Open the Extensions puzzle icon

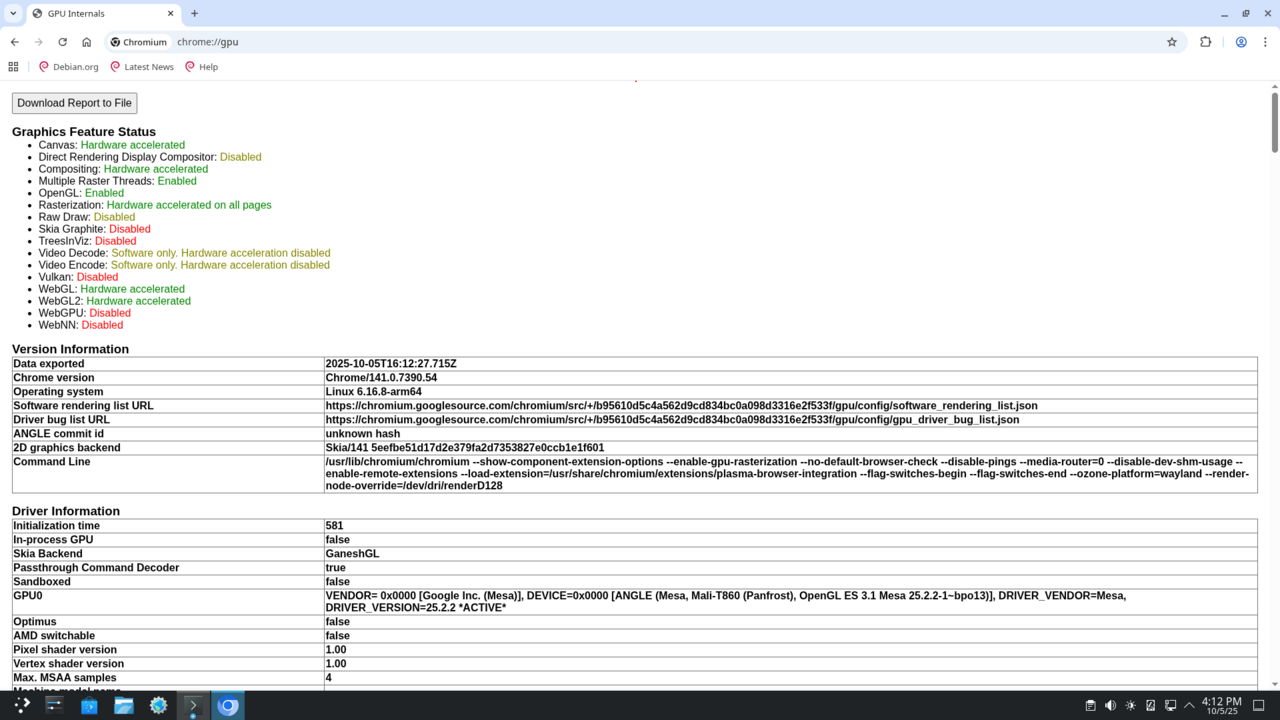[1205, 42]
